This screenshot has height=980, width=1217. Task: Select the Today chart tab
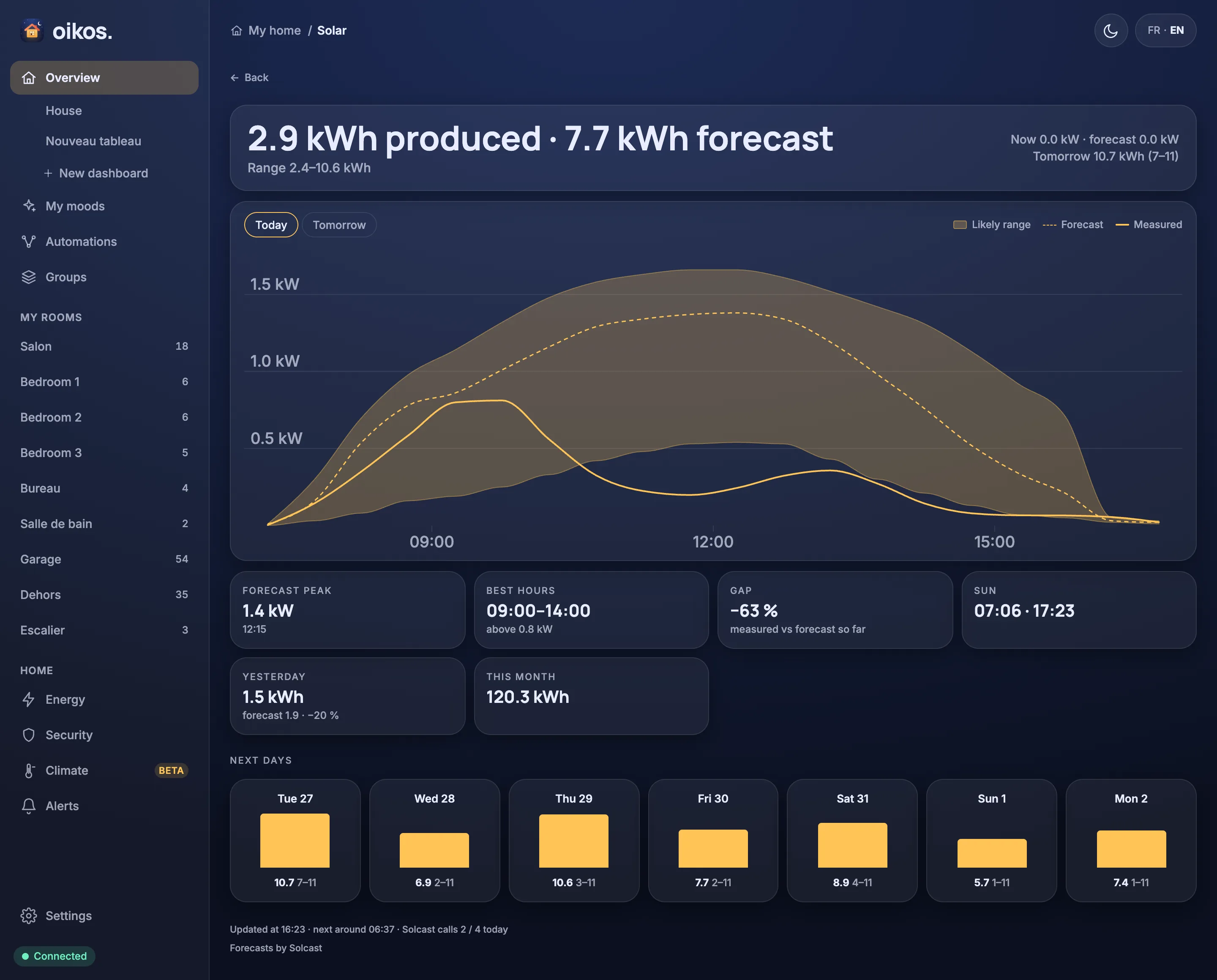pos(271,225)
